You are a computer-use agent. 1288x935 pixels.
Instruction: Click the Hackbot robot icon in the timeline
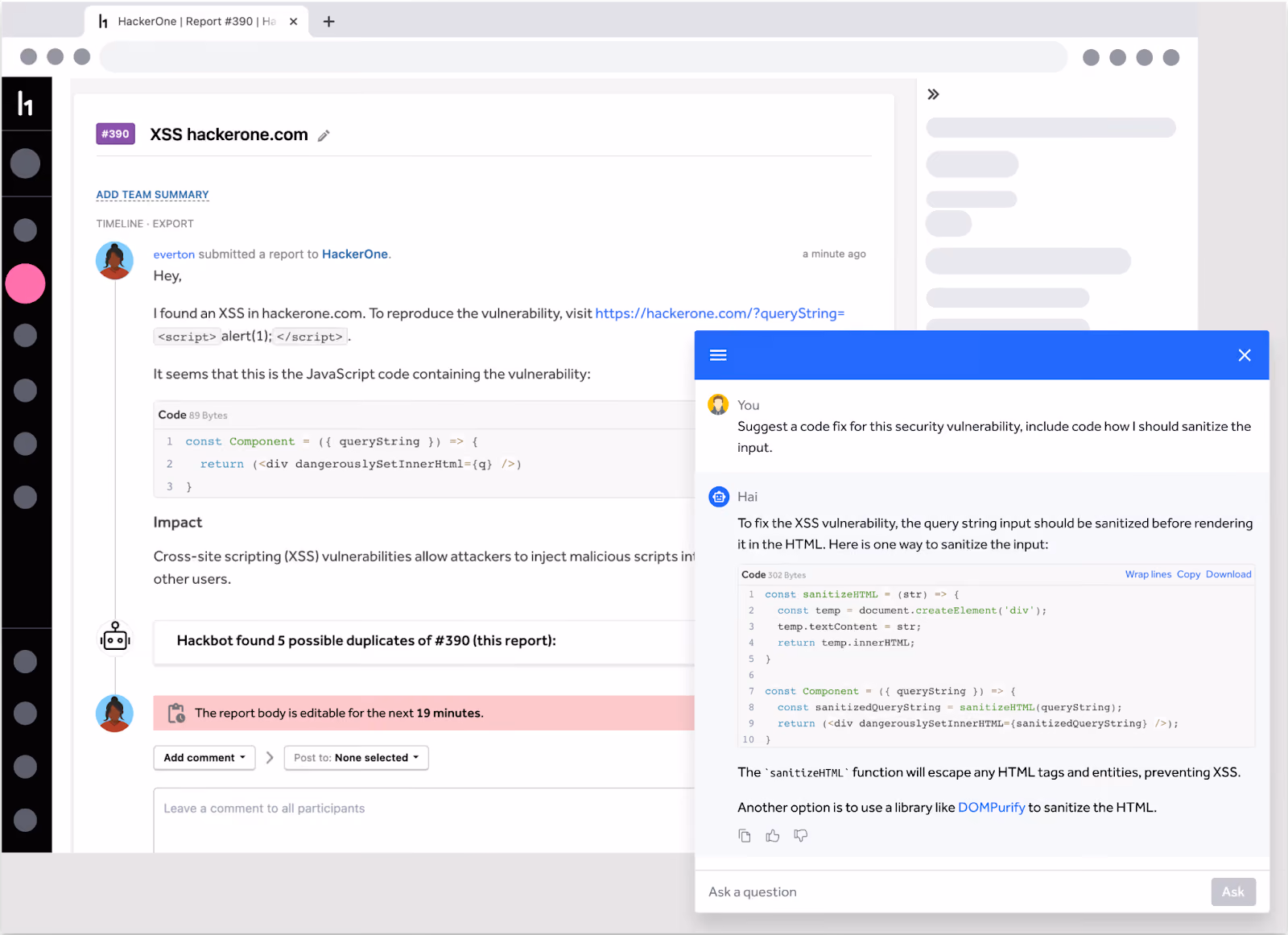pos(115,639)
